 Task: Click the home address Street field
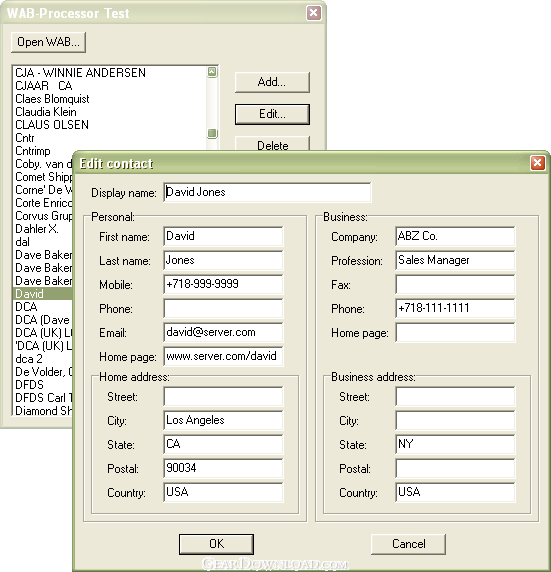click(223, 397)
